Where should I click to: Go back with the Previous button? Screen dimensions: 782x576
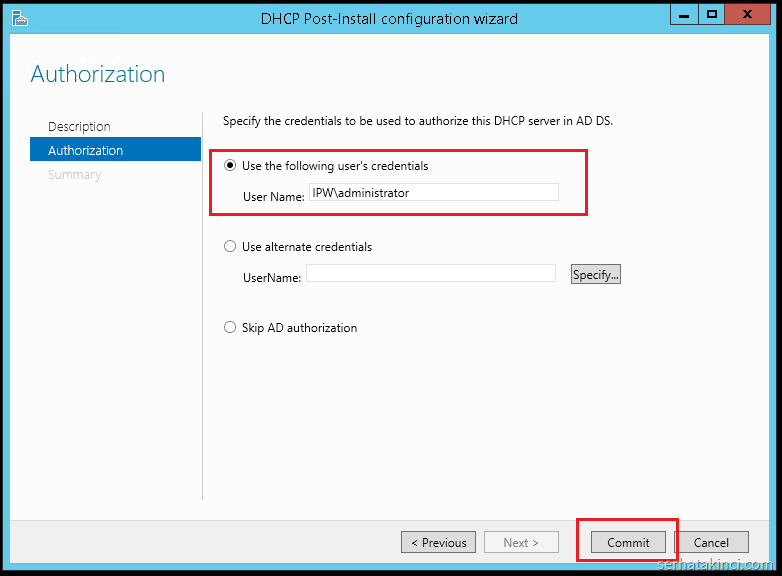coord(438,543)
